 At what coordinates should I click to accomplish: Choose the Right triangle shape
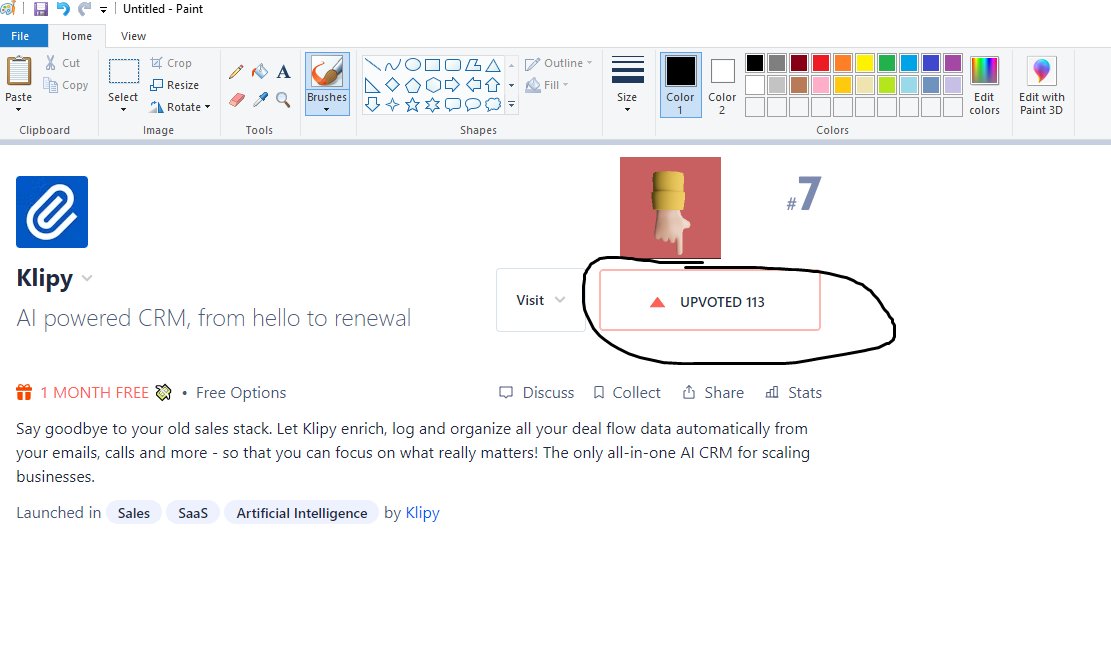coord(372,85)
